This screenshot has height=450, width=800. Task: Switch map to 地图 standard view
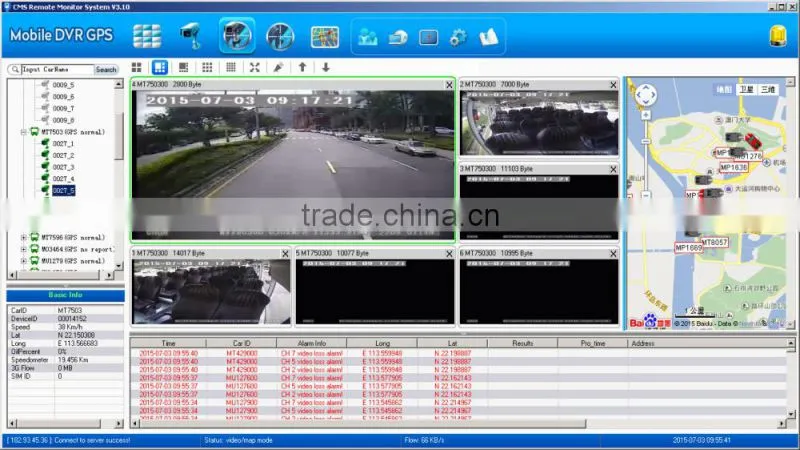click(724, 90)
